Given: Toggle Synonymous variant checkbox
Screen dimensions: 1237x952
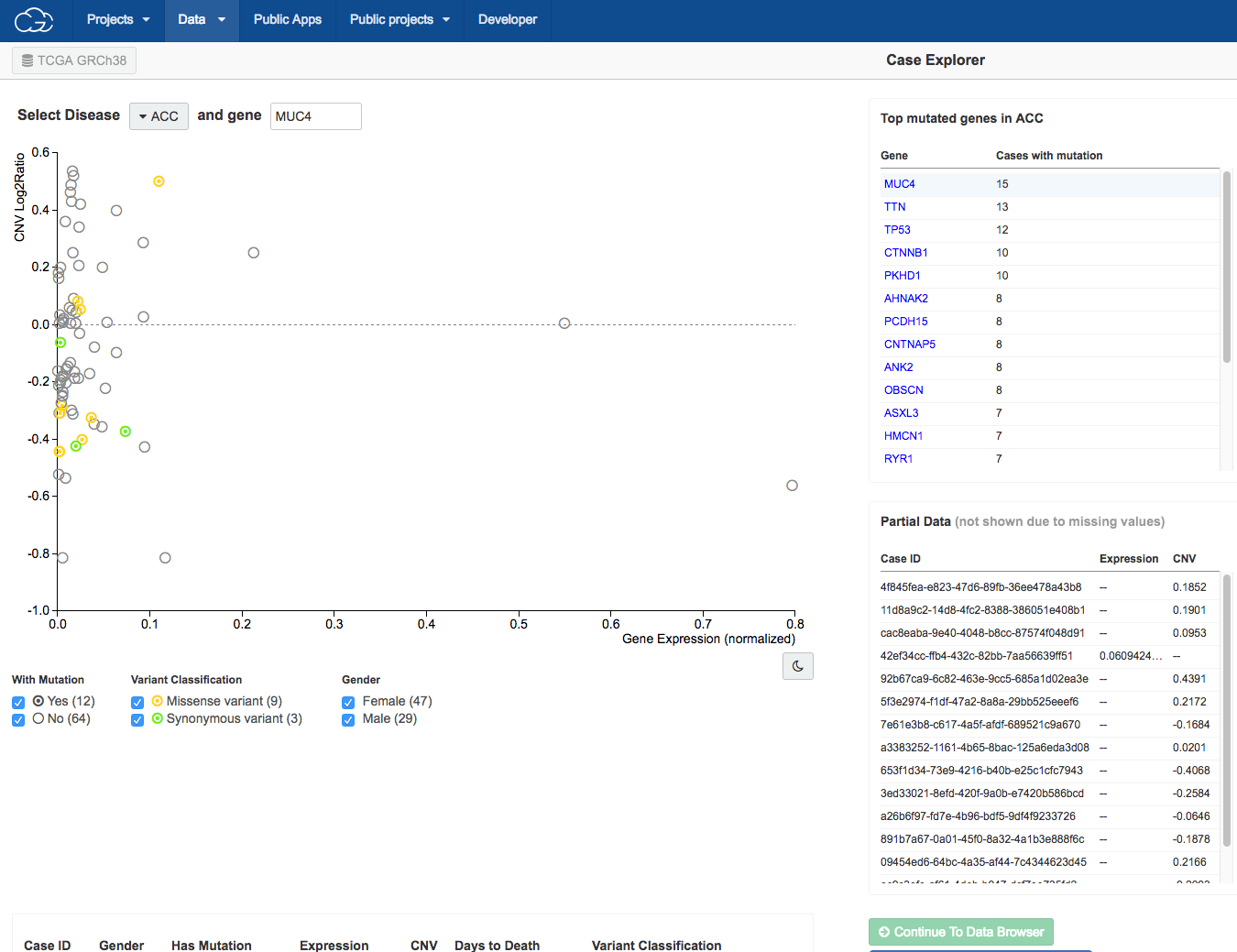Looking at the screenshot, I should pos(137,720).
